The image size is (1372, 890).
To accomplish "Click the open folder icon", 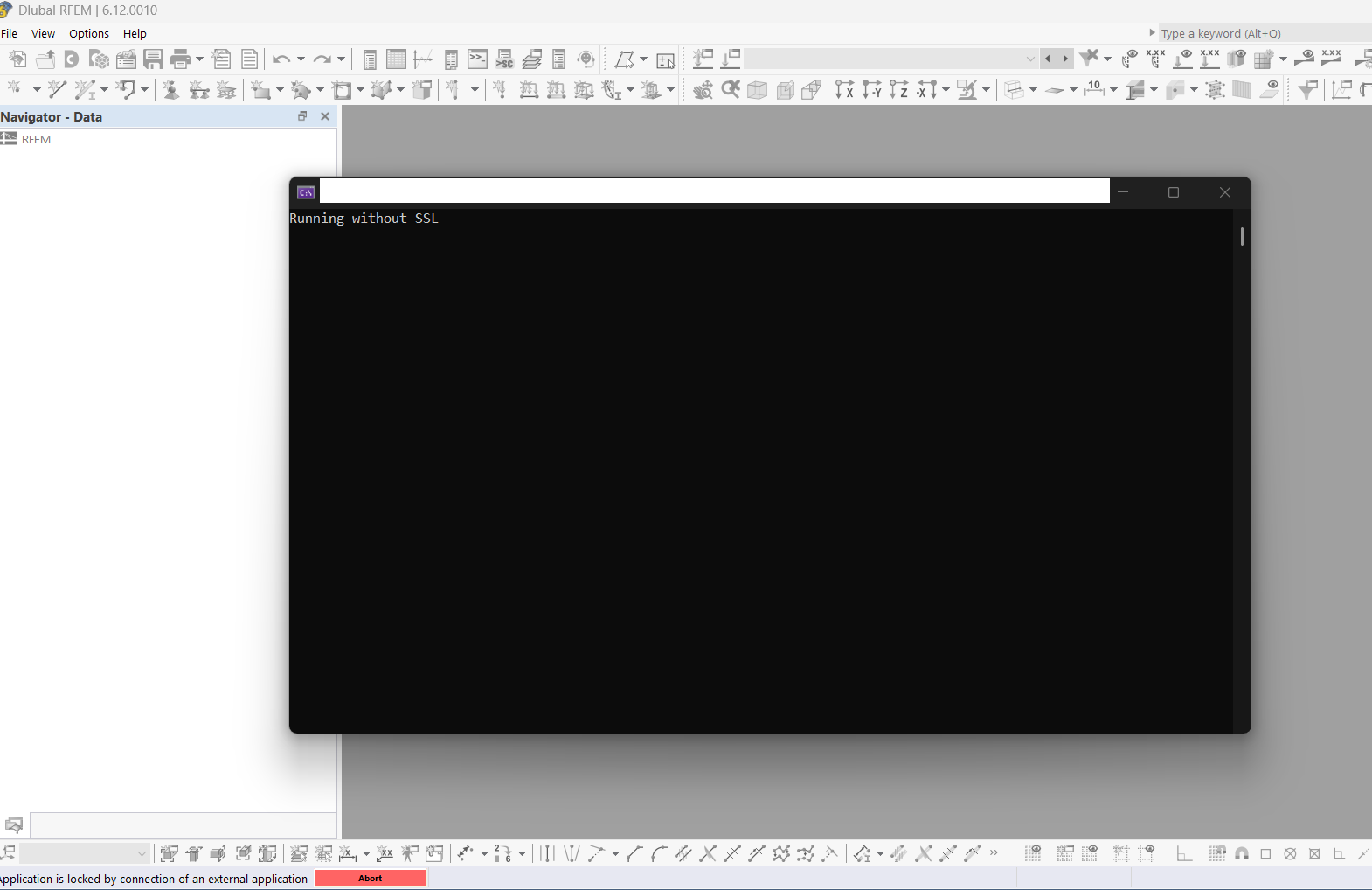I will (x=45, y=59).
